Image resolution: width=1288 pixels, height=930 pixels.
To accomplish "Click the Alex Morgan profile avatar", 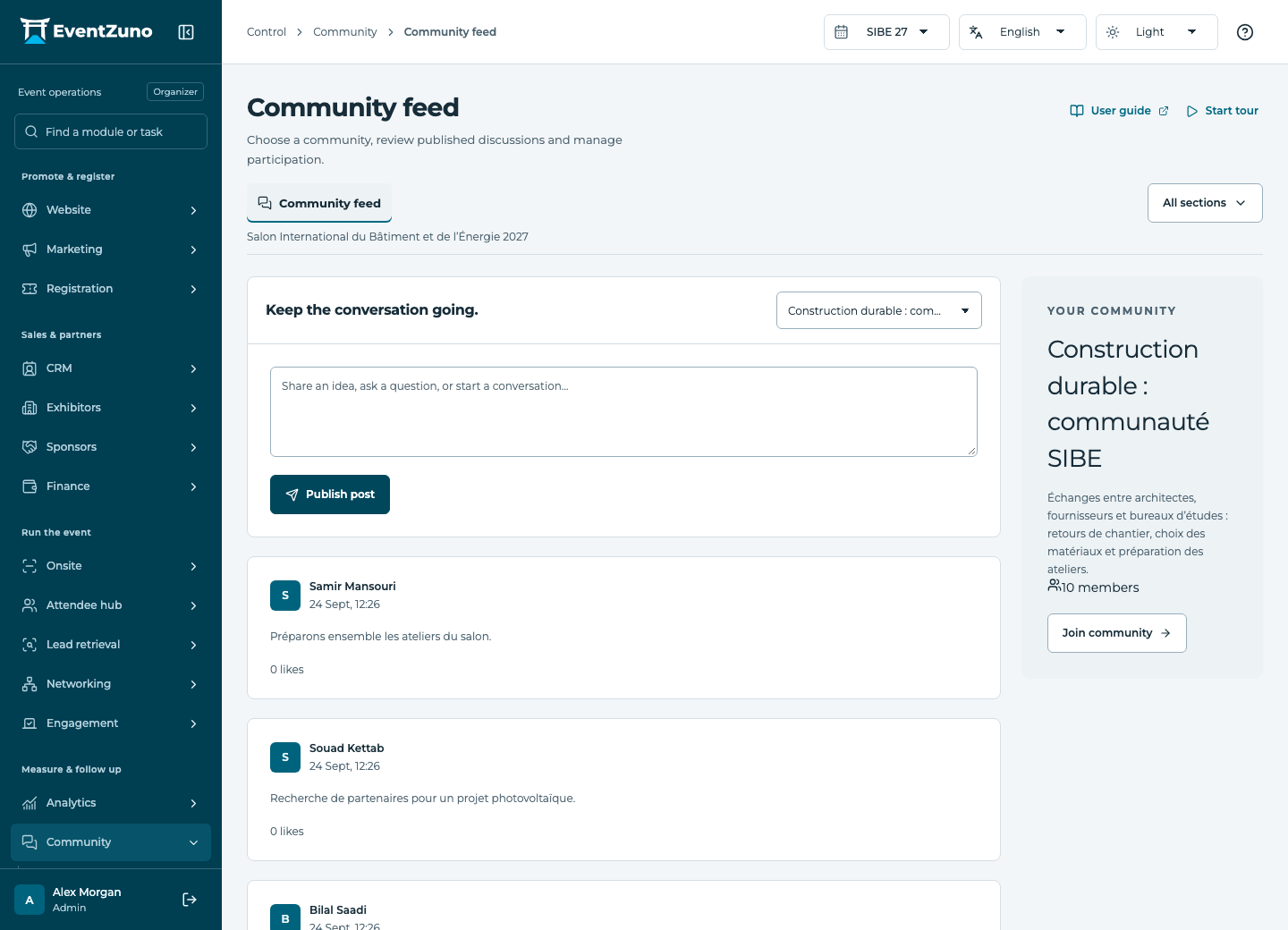I will pyautogui.click(x=30, y=900).
